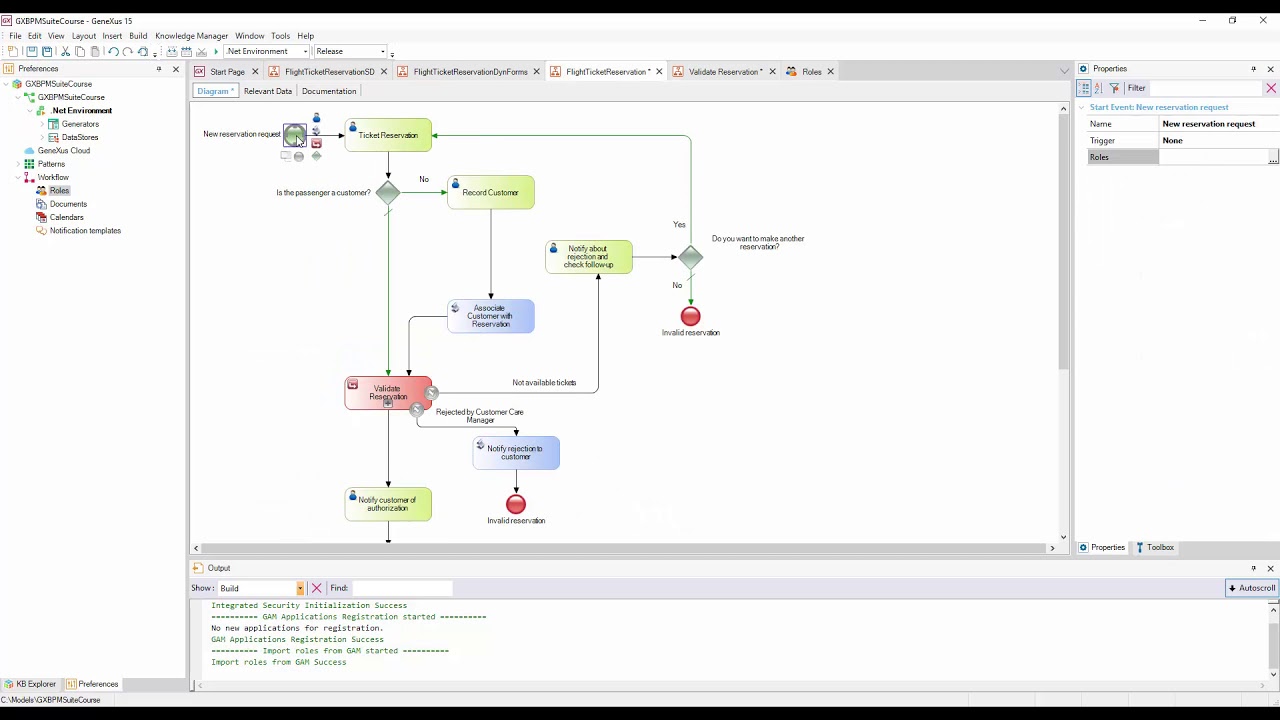The height and width of the screenshot is (720, 1280).
Task: Open the Roles ellipsis selector button
Action: click(1272, 158)
